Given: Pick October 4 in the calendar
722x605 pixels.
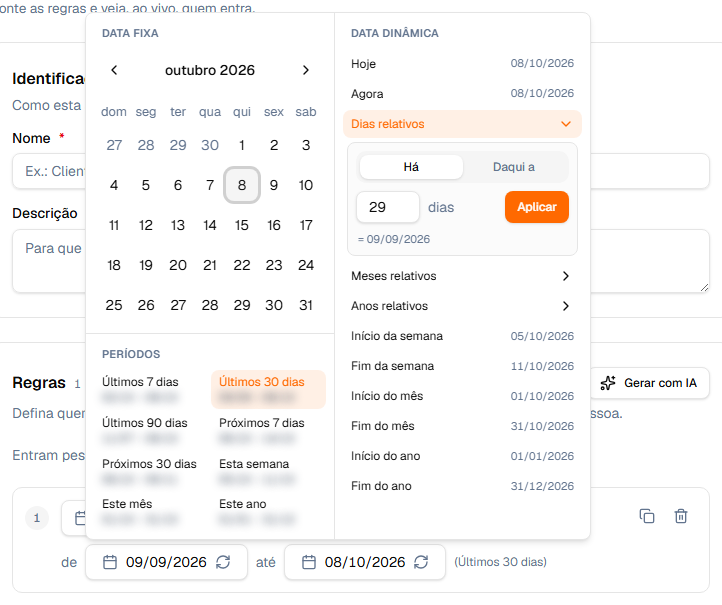Looking at the screenshot, I should [x=114, y=185].
